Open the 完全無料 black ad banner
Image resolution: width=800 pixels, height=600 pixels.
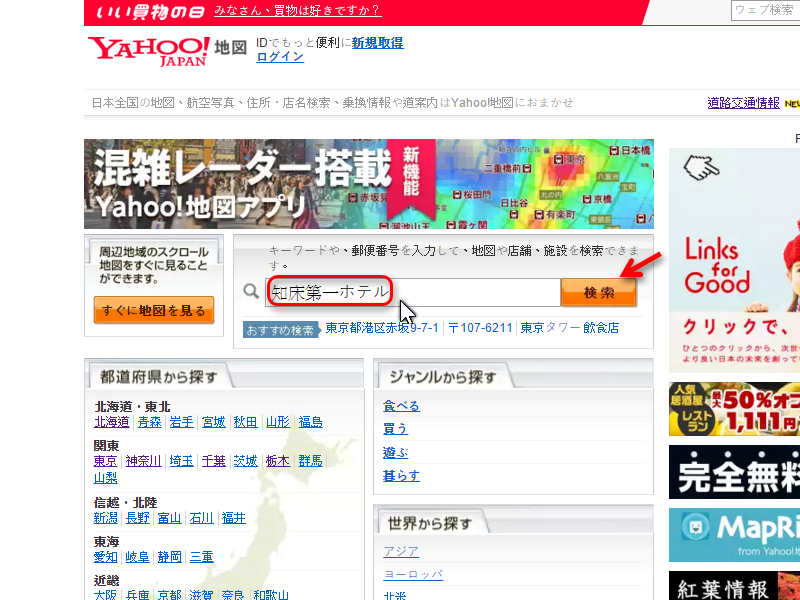pyautogui.click(x=735, y=472)
